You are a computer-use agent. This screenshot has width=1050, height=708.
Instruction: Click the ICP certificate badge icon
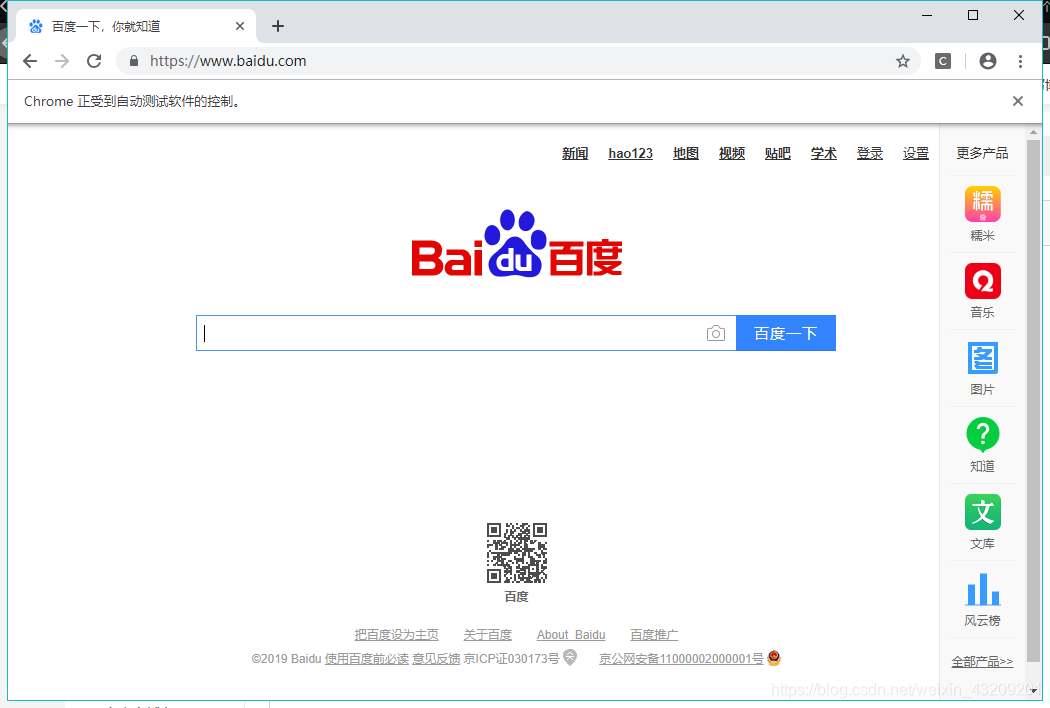(x=570, y=657)
